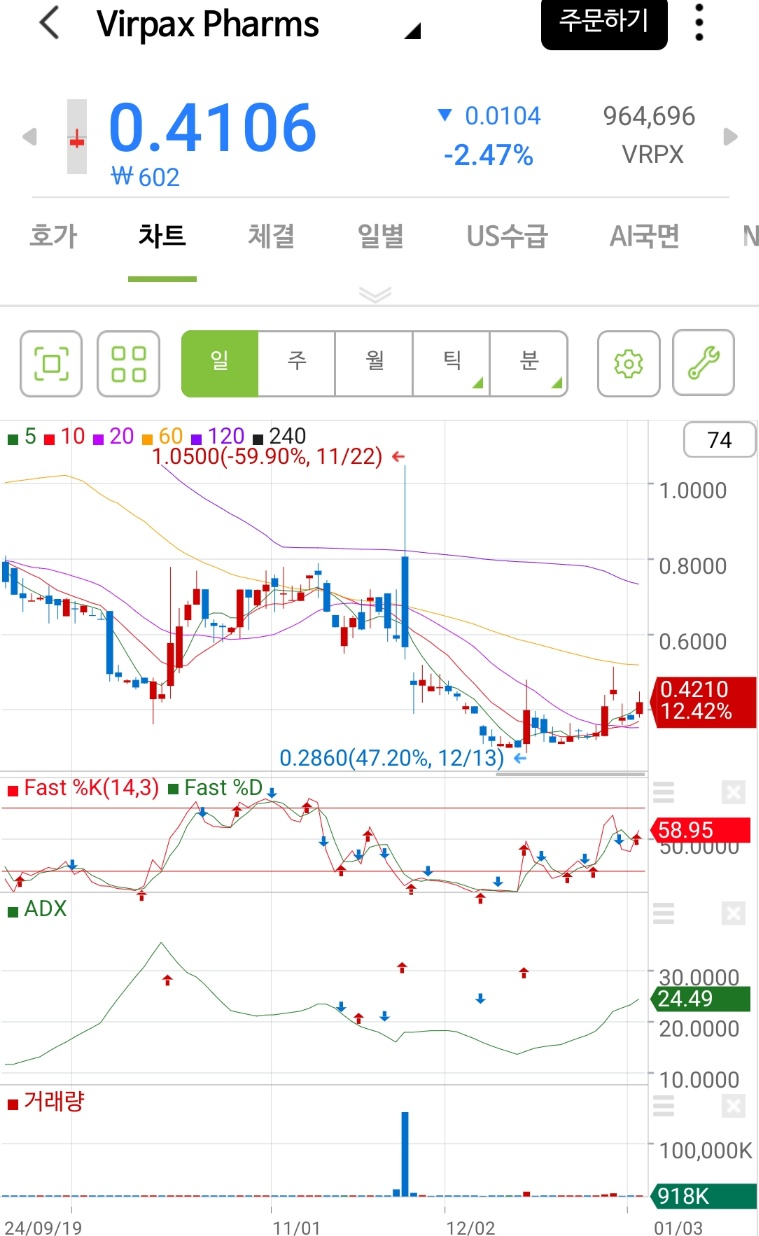The width and height of the screenshot is (759, 1236).
Task: Tap the 0.4210 current price tag
Action: click(x=703, y=701)
